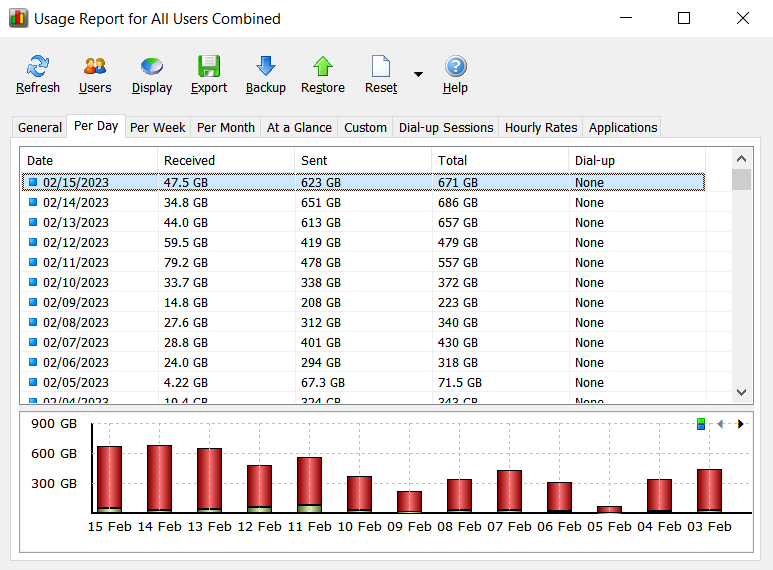This screenshot has height=570, width=773.
Task: Toggle the green-blue chart legend icon
Action: (x=702, y=424)
